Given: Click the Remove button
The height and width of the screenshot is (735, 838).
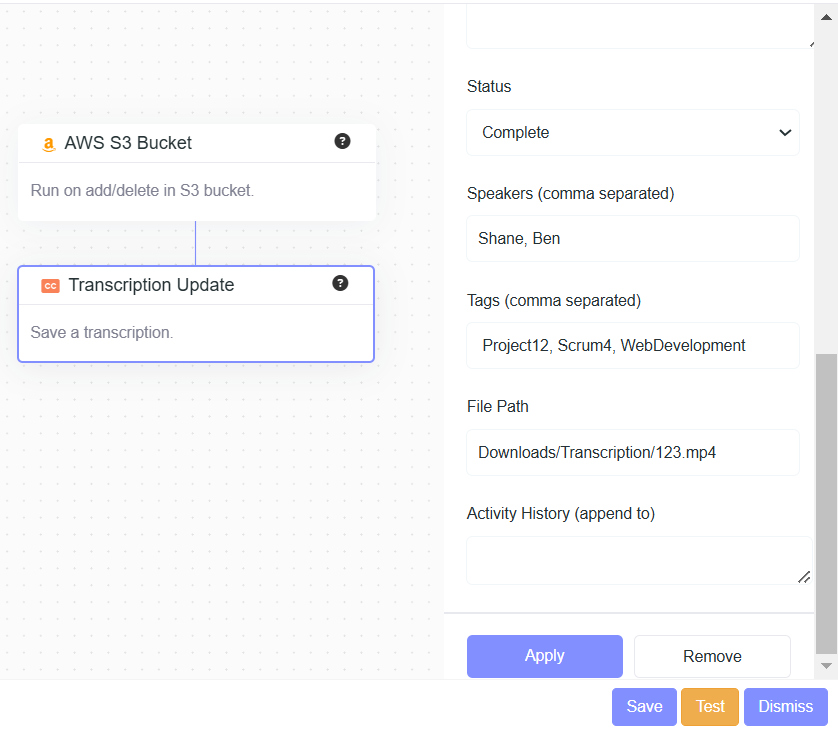Looking at the screenshot, I should [712, 656].
